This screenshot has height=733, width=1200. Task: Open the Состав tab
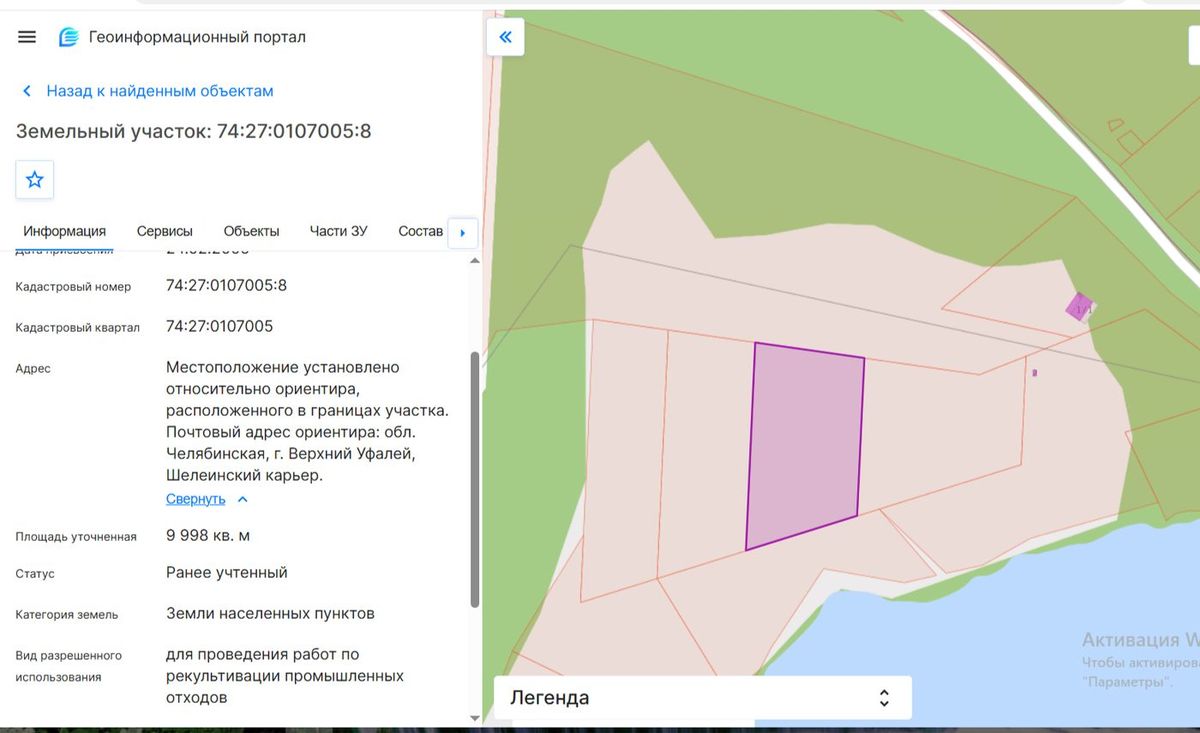click(x=420, y=231)
